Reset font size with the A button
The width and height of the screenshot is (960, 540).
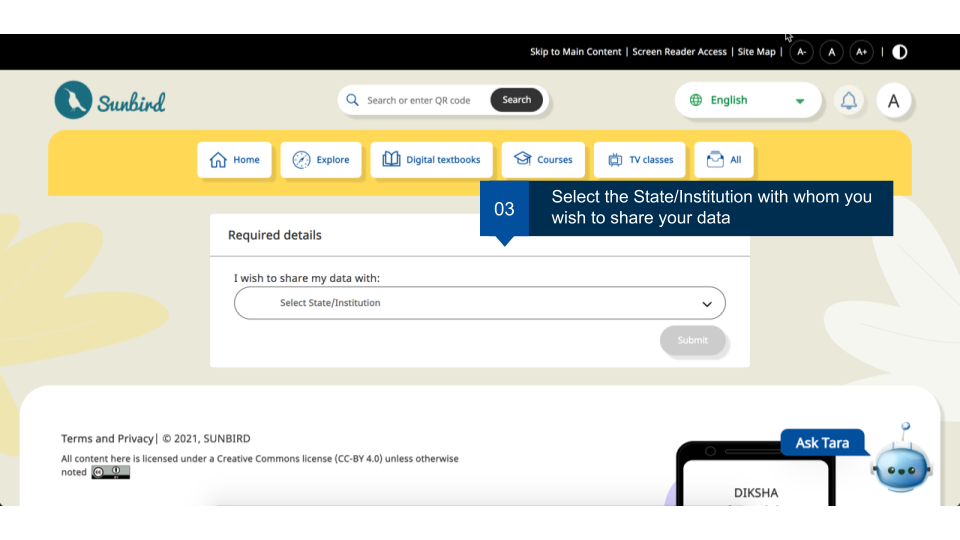tap(831, 52)
